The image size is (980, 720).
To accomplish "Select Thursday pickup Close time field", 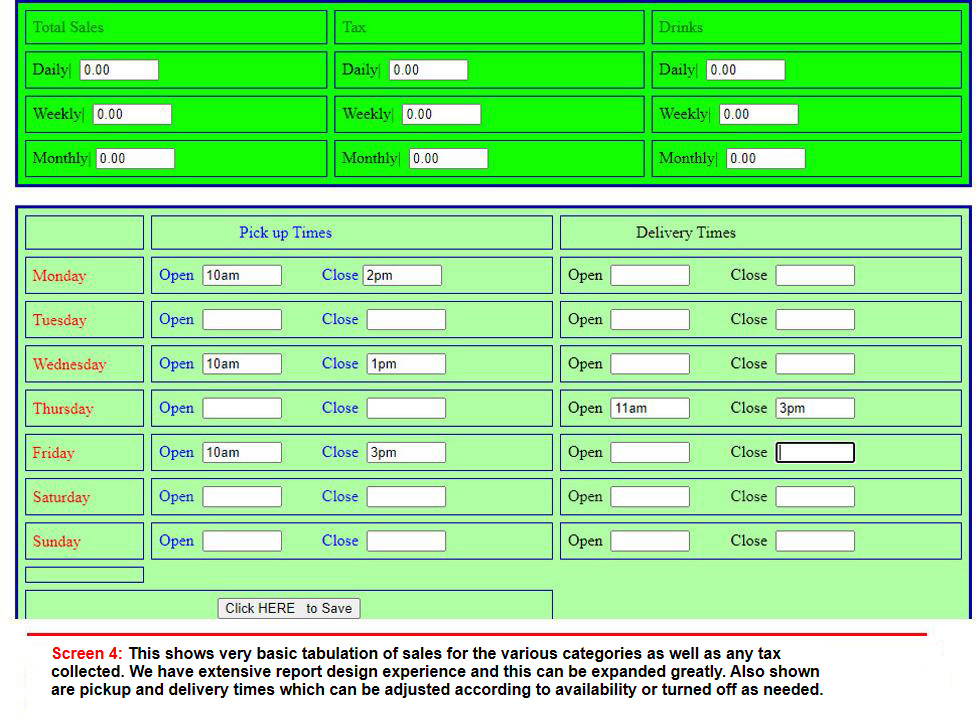I will tap(406, 408).
